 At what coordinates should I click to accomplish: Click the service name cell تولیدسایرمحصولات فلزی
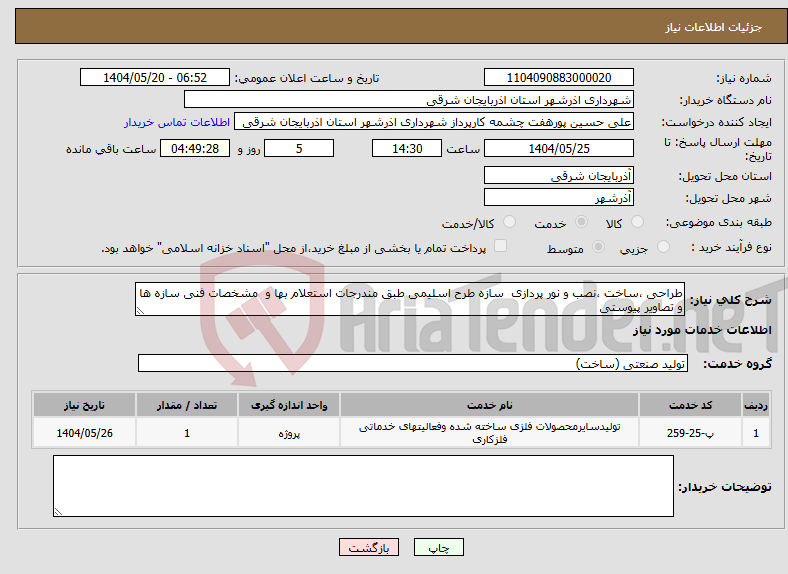[489, 433]
